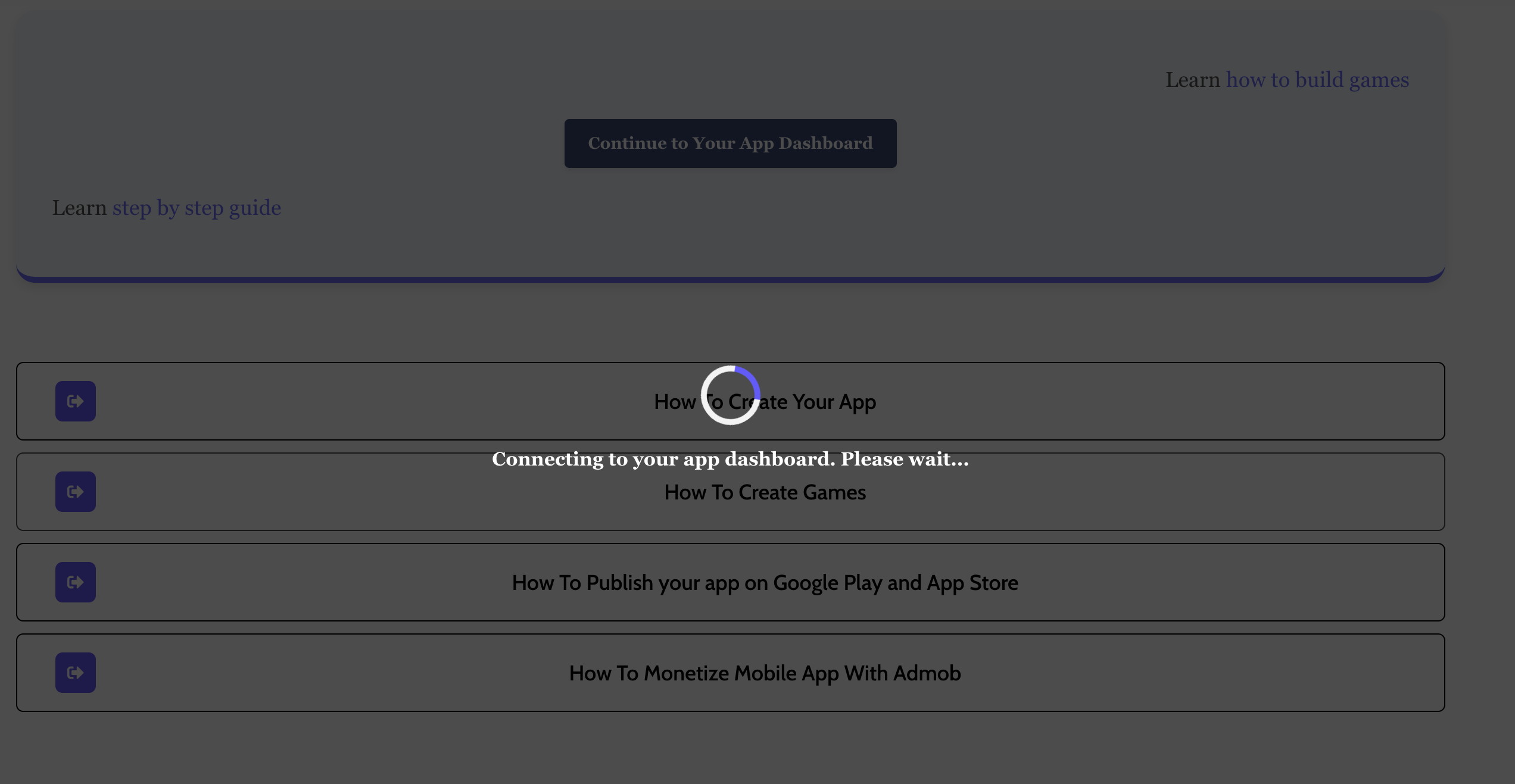Click the arrow icon beside How To Create Games
1515x784 pixels.
[x=76, y=492]
